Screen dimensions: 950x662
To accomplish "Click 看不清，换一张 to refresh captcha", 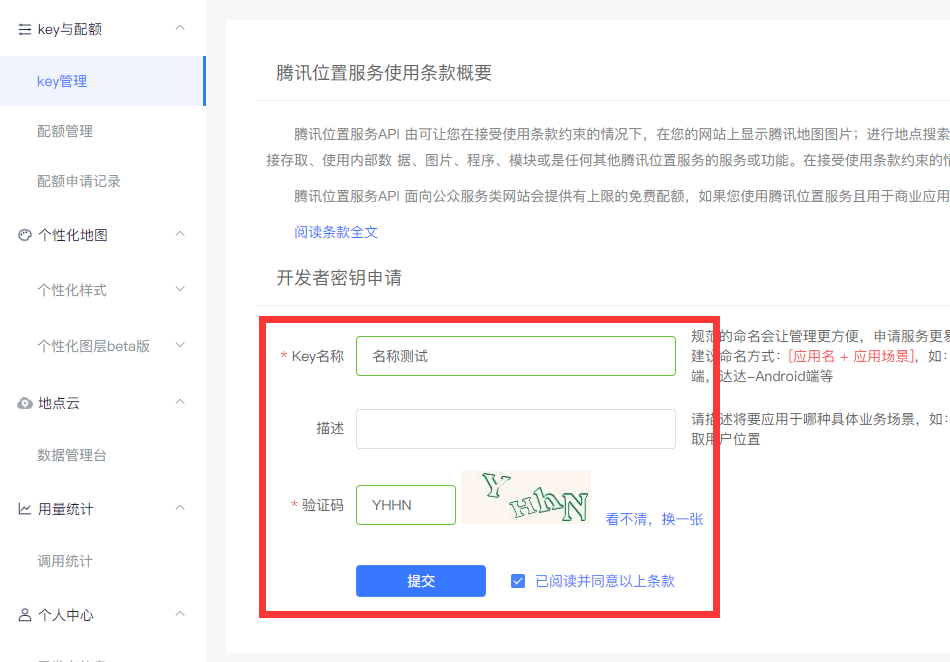I will (x=654, y=519).
